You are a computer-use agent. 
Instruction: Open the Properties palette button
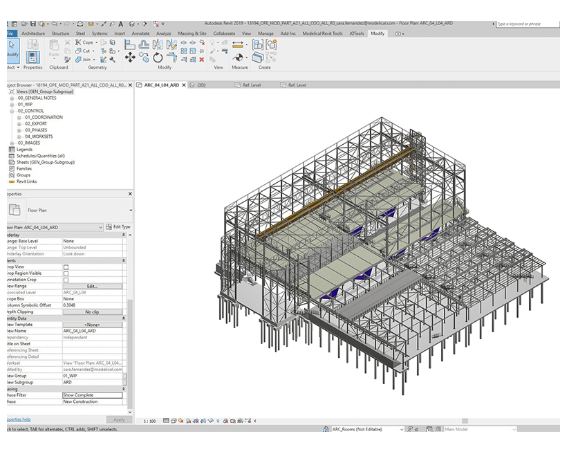[33, 57]
